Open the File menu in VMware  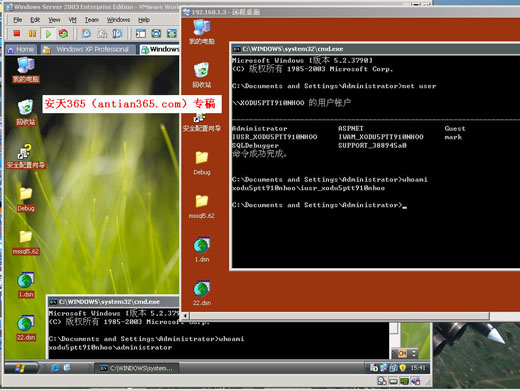[x=17, y=20]
